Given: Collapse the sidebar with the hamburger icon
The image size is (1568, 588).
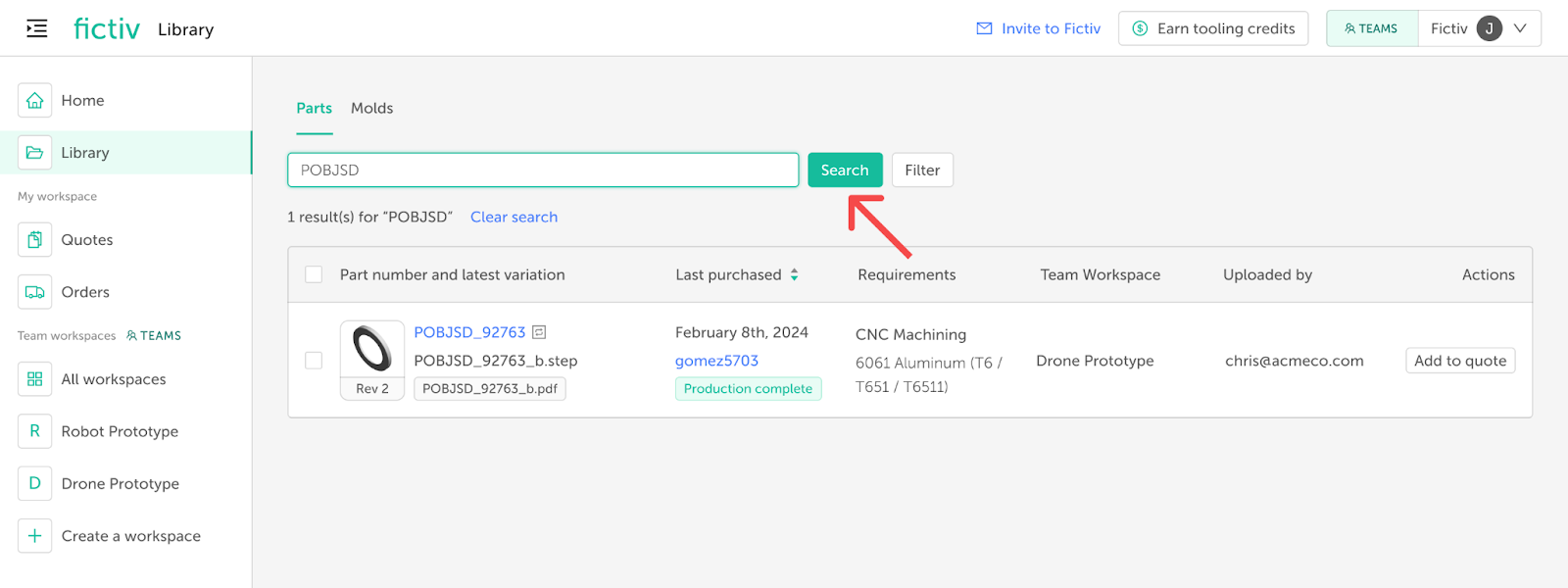Looking at the screenshot, I should (36, 28).
